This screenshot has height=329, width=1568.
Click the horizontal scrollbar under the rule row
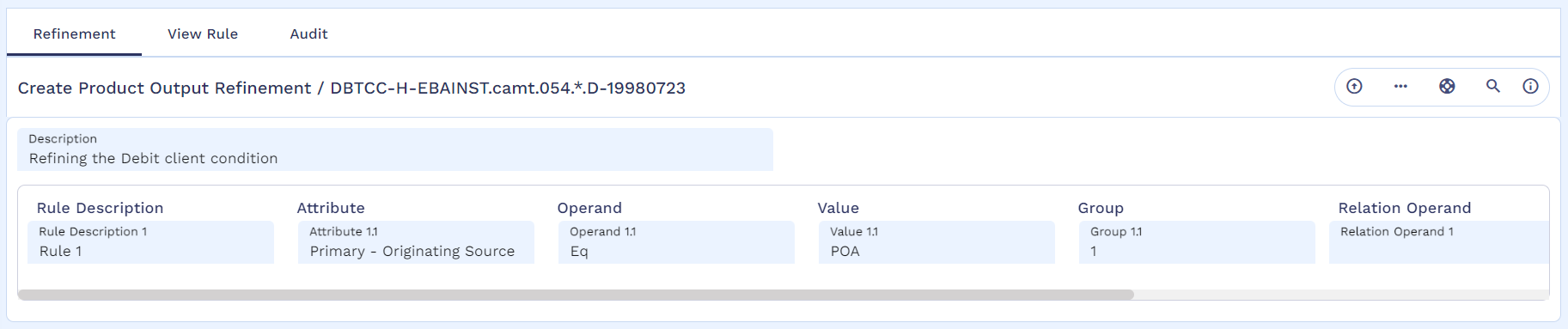576,295
